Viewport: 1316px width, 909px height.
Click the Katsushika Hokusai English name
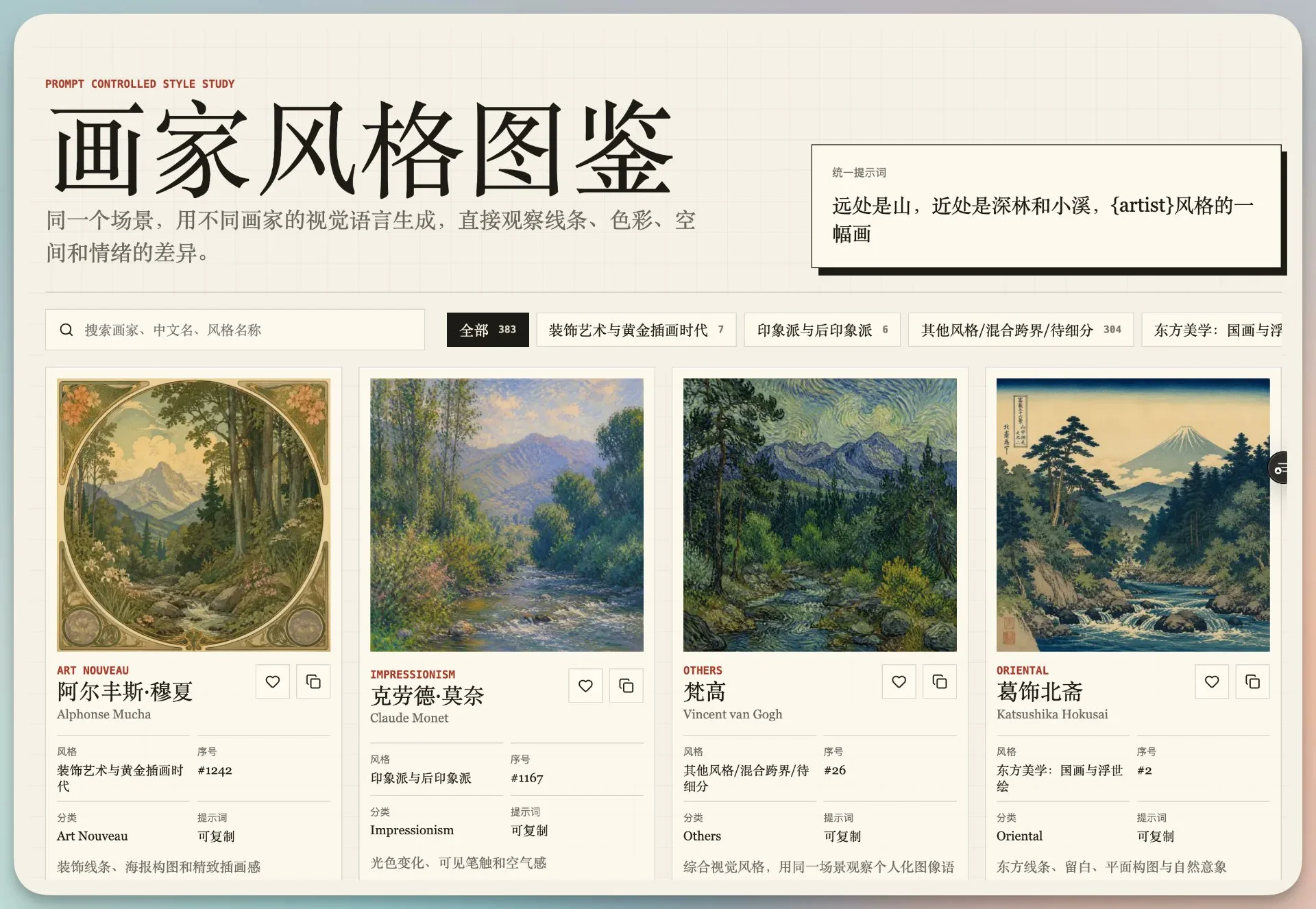pyautogui.click(x=1052, y=714)
